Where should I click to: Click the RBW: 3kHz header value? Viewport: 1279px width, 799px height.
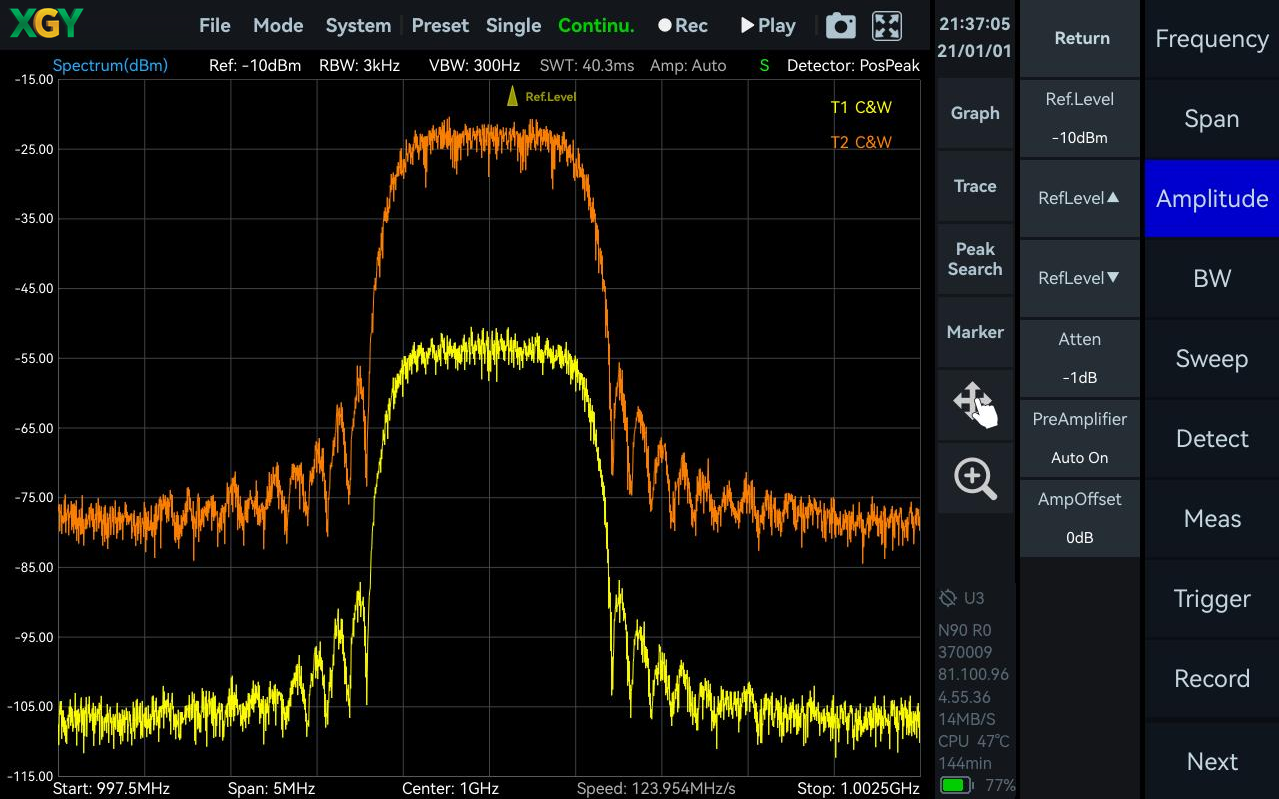tap(360, 66)
